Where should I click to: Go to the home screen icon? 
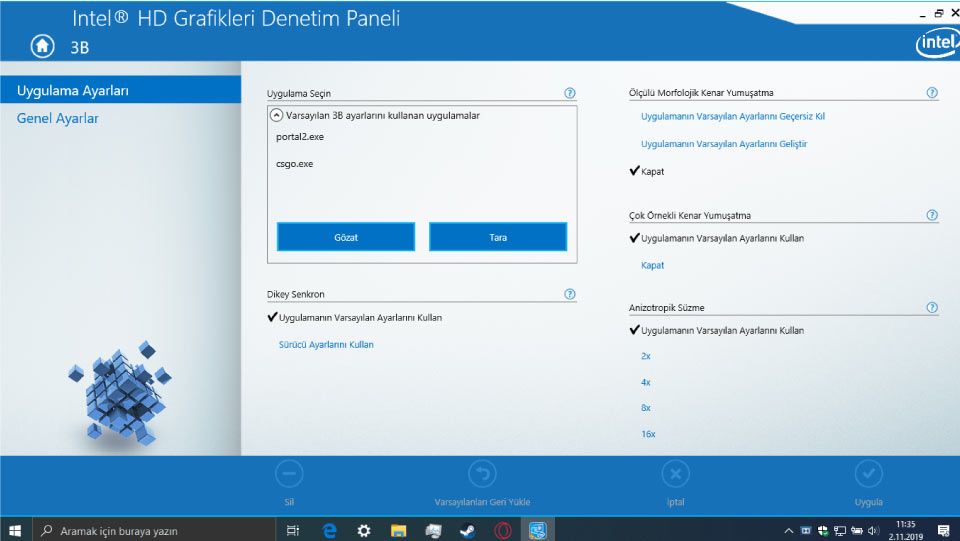click(x=42, y=46)
